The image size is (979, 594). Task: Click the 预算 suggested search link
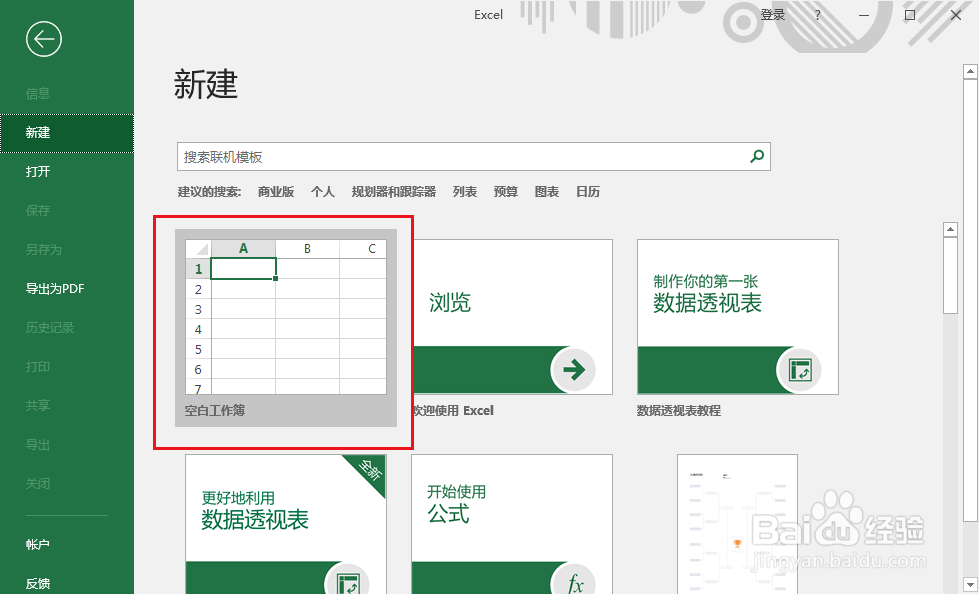pos(506,192)
